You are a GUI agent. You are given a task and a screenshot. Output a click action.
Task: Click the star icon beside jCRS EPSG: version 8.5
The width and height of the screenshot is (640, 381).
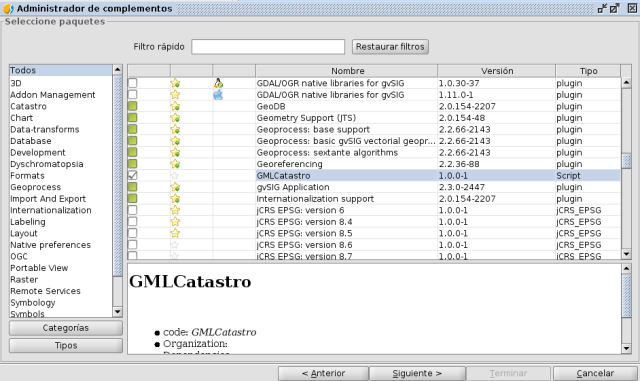click(175, 234)
